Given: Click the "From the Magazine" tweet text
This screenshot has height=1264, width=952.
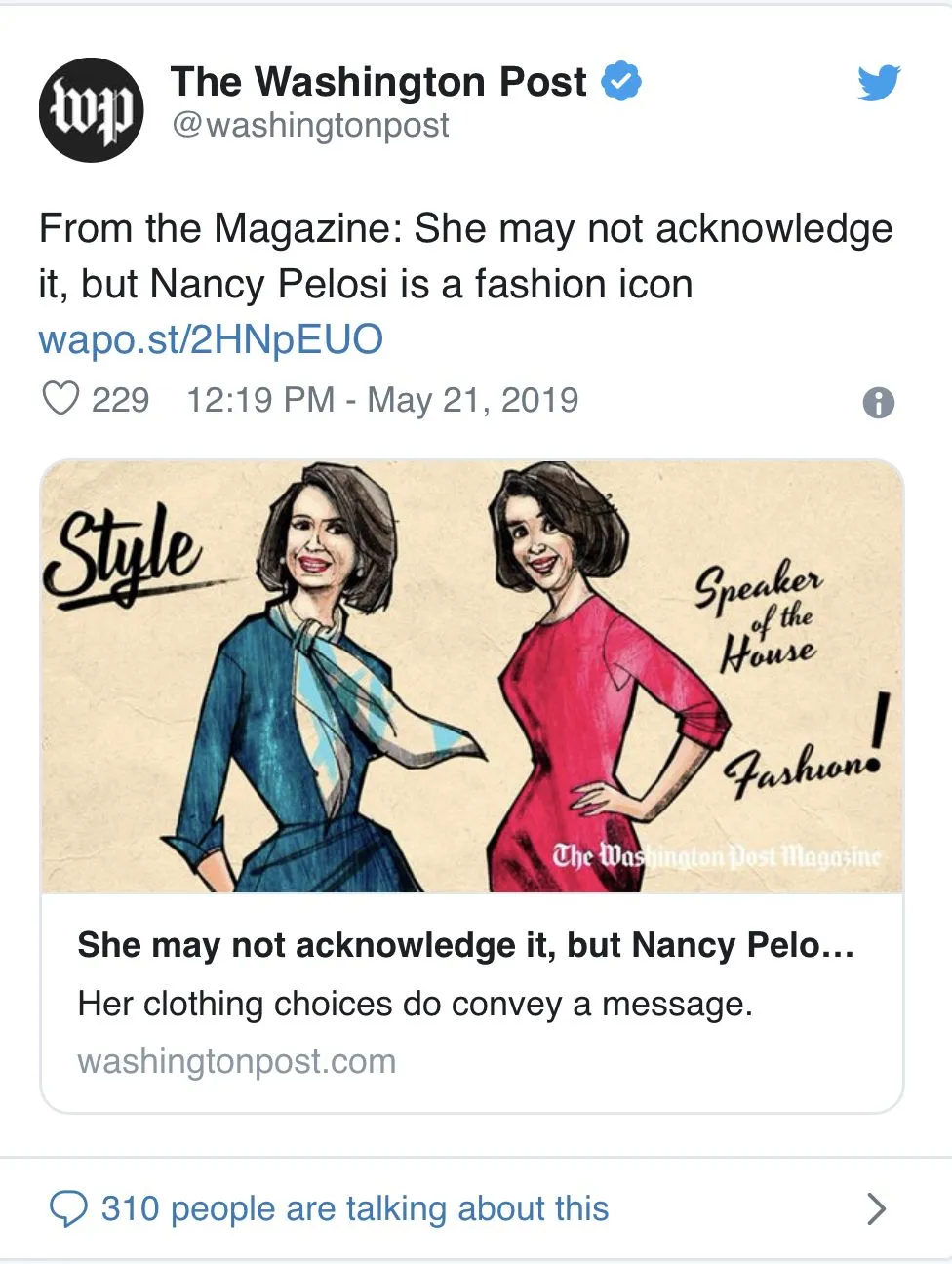Looking at the screenshot, I should pos(465,256).
